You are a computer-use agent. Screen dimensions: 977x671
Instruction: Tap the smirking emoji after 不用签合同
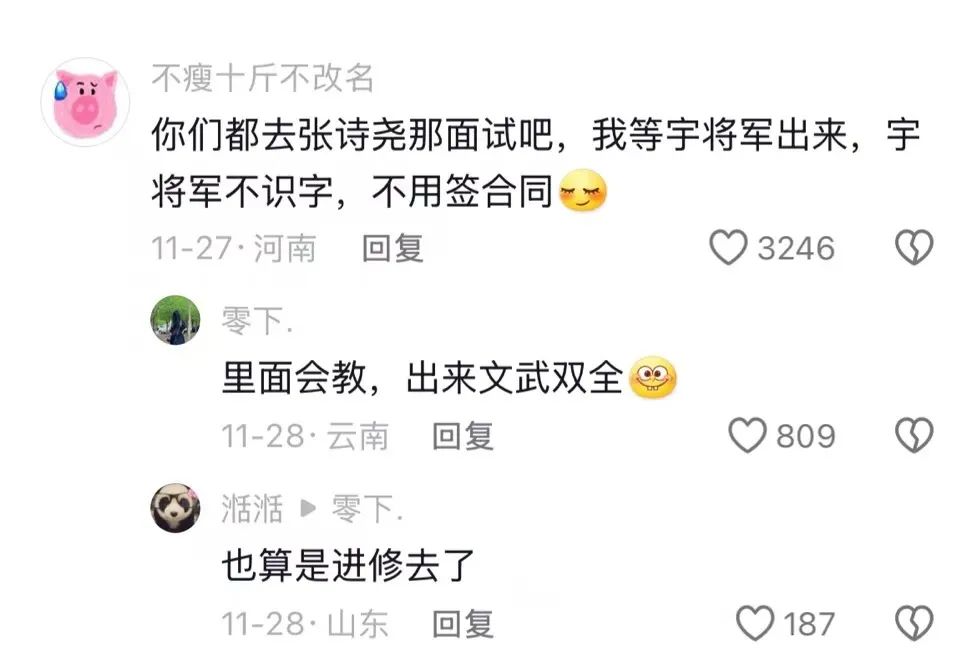(x=583, y=190)
